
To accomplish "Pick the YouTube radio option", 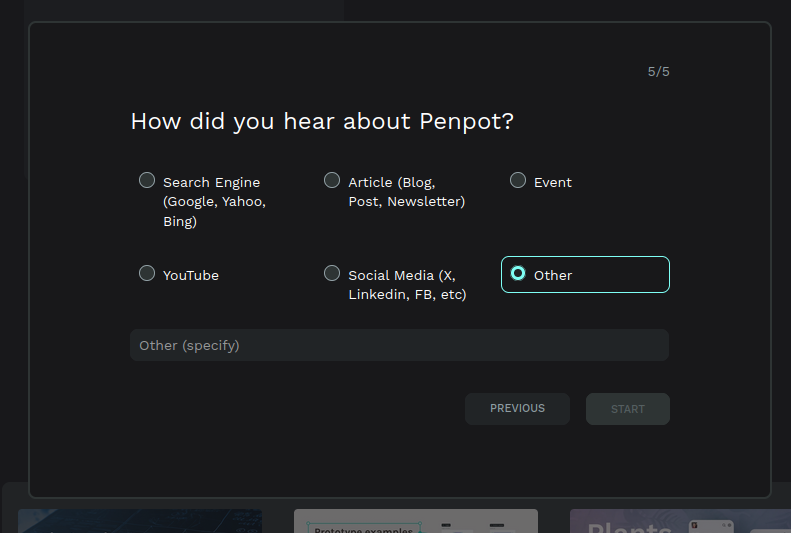I will (x=147, y=273).
